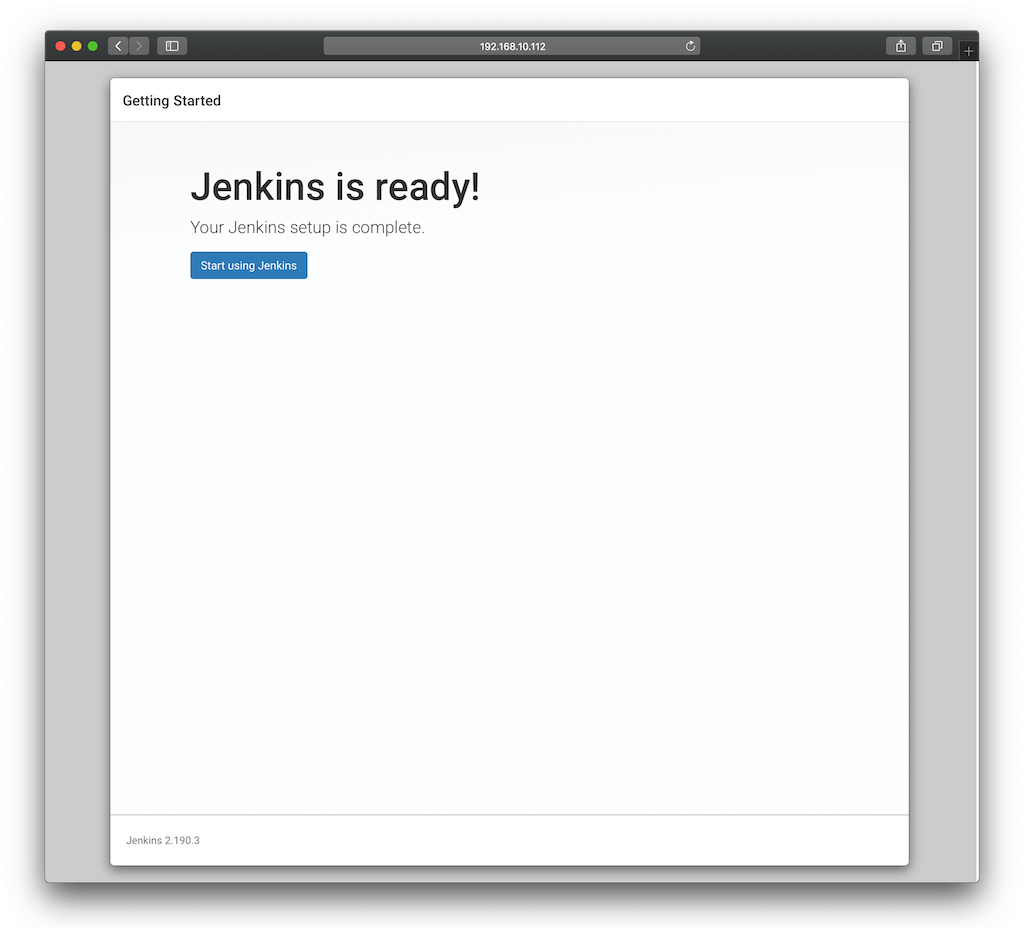Reload the page with the refresh icon
This screenshot has width=1024, height=942.
click(690, 46)
